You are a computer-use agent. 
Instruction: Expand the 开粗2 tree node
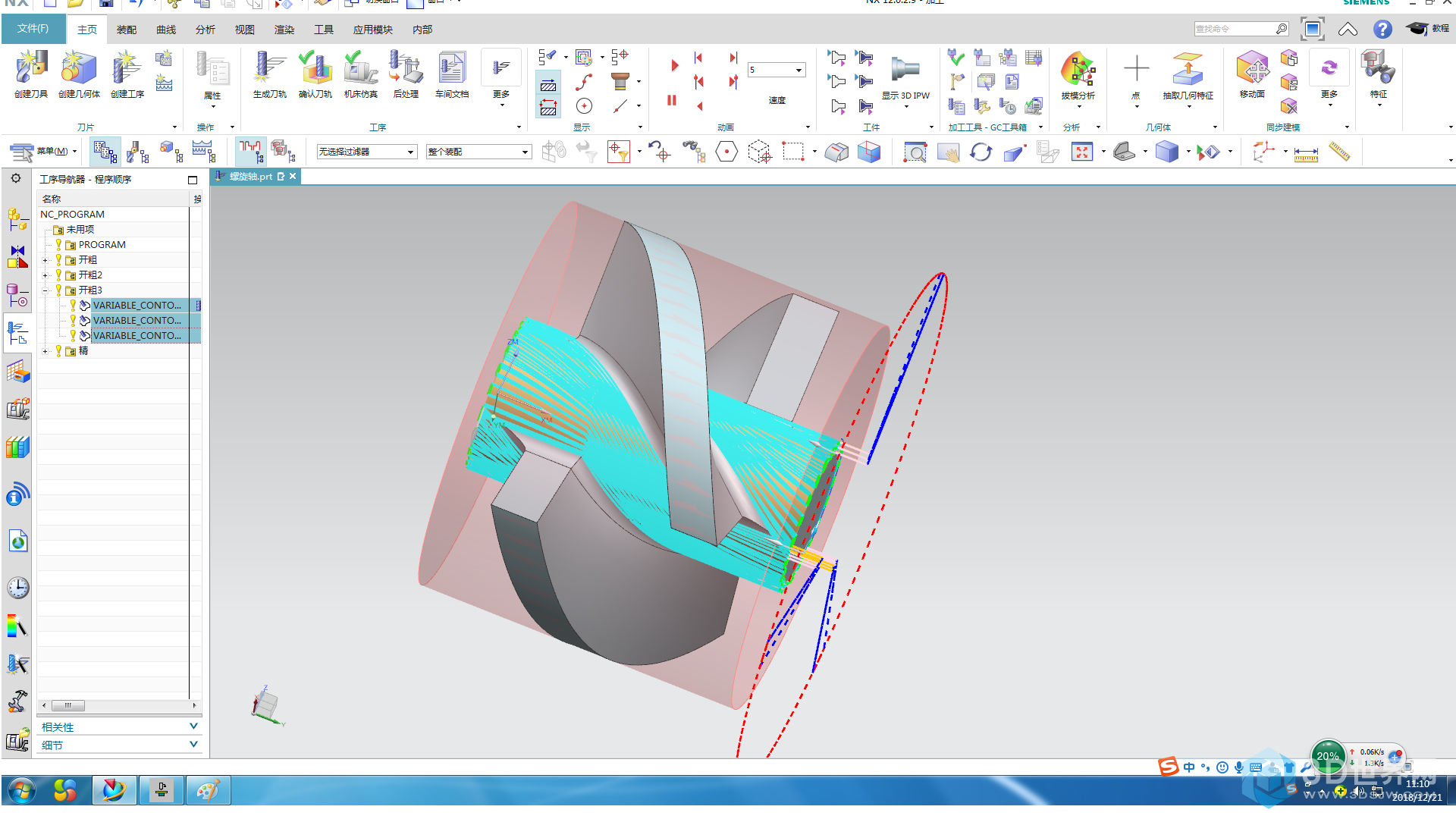(x=45, y=275)
